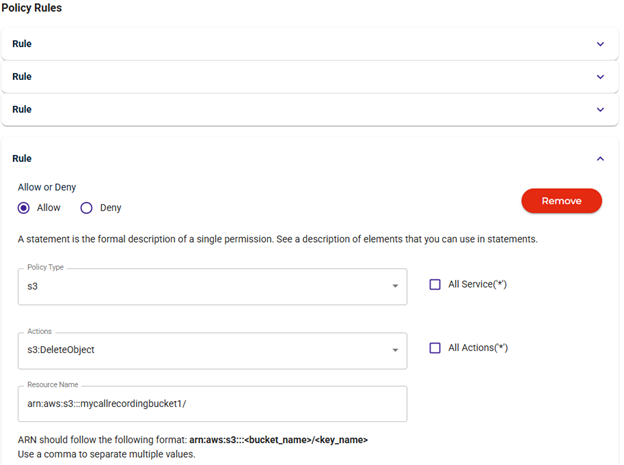Viewport: 624px width, 465px height.
Task: Click the Policy Type dropdown arrow
Action: pos(395,286)
